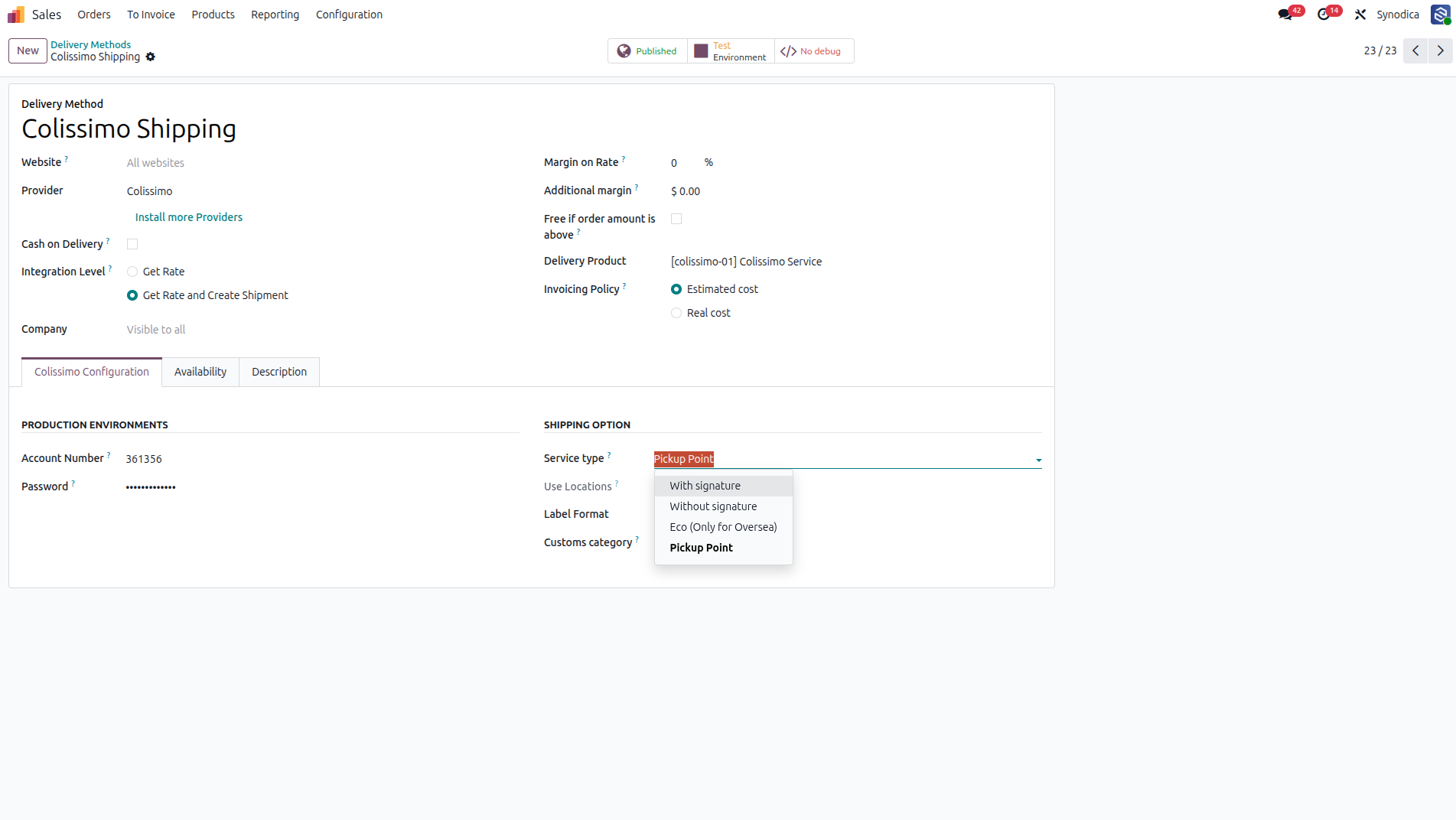Screen dimensions: 1456x820
Task: Open the Configuration menu
Action: pos(349,15)
